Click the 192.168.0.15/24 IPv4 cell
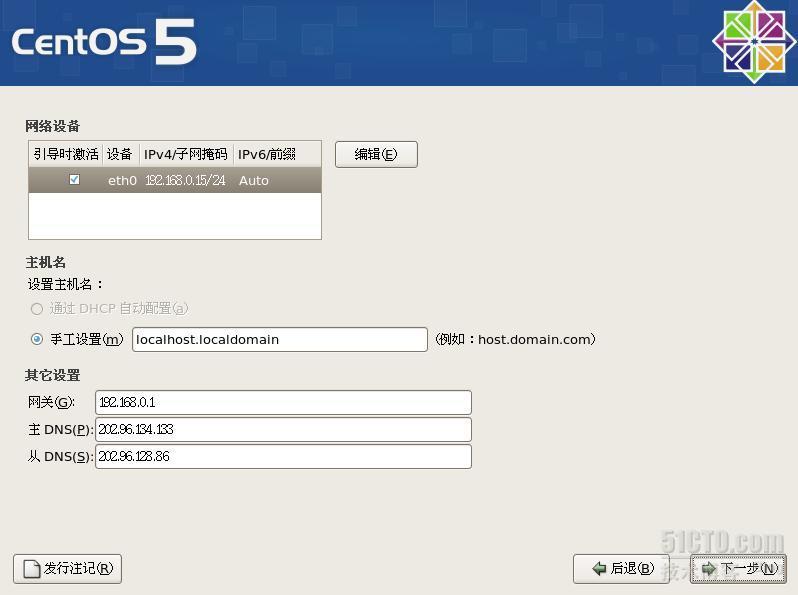The height and width of the screenshot is (595, 798). pos(185,180)
